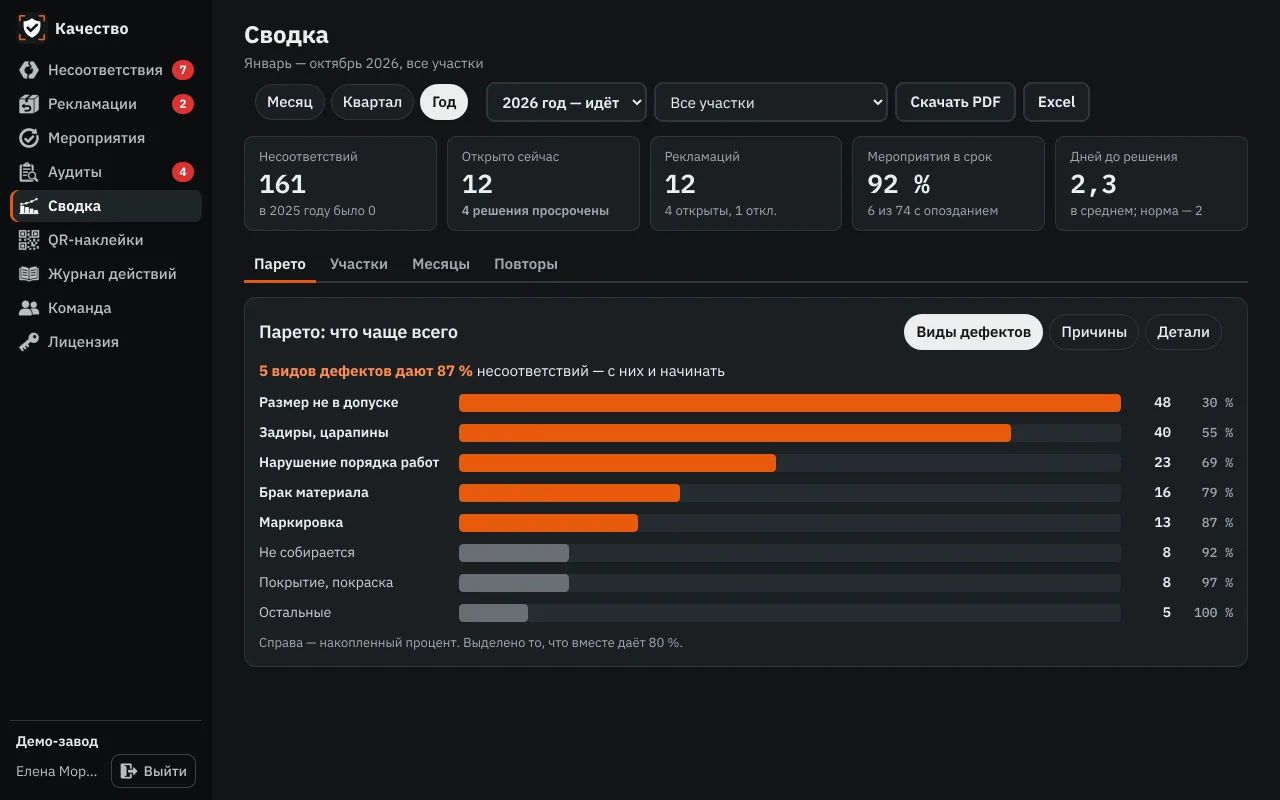Open QR-наклейки via the QR icon
Viewport: 1280px width, 800px height.
click(29, 240)
